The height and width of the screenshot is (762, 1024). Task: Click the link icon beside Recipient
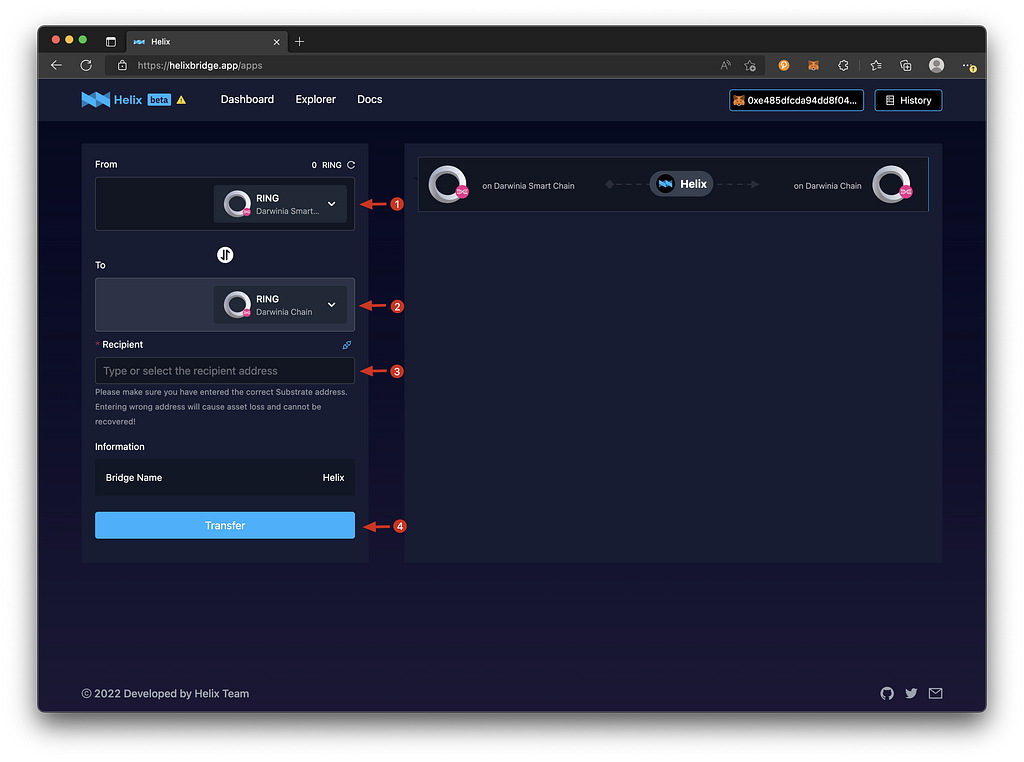pyautogui.click(x=347, y=345)
